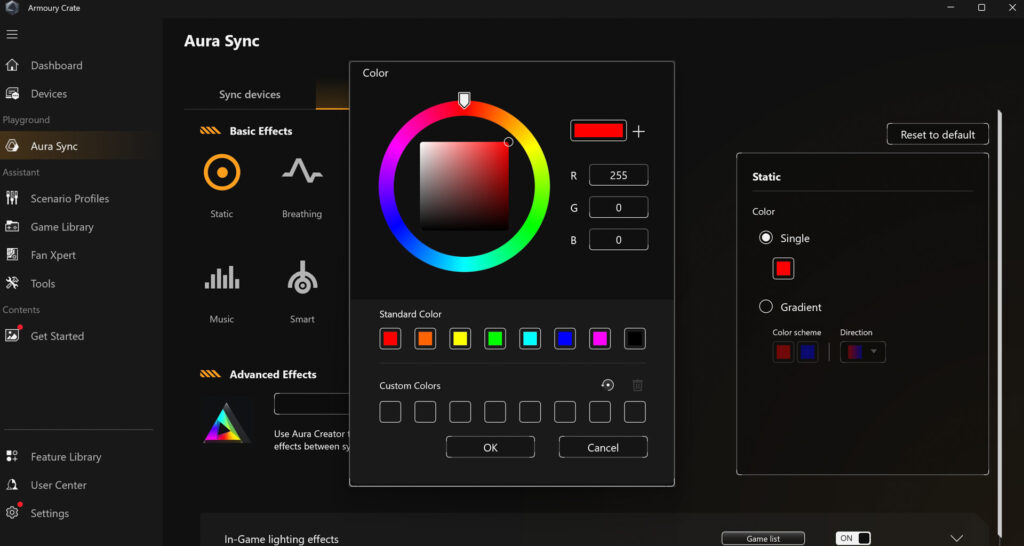Click the red Single color swatch
This screenshot has height=546, width=1024.
tap(783, 268)
